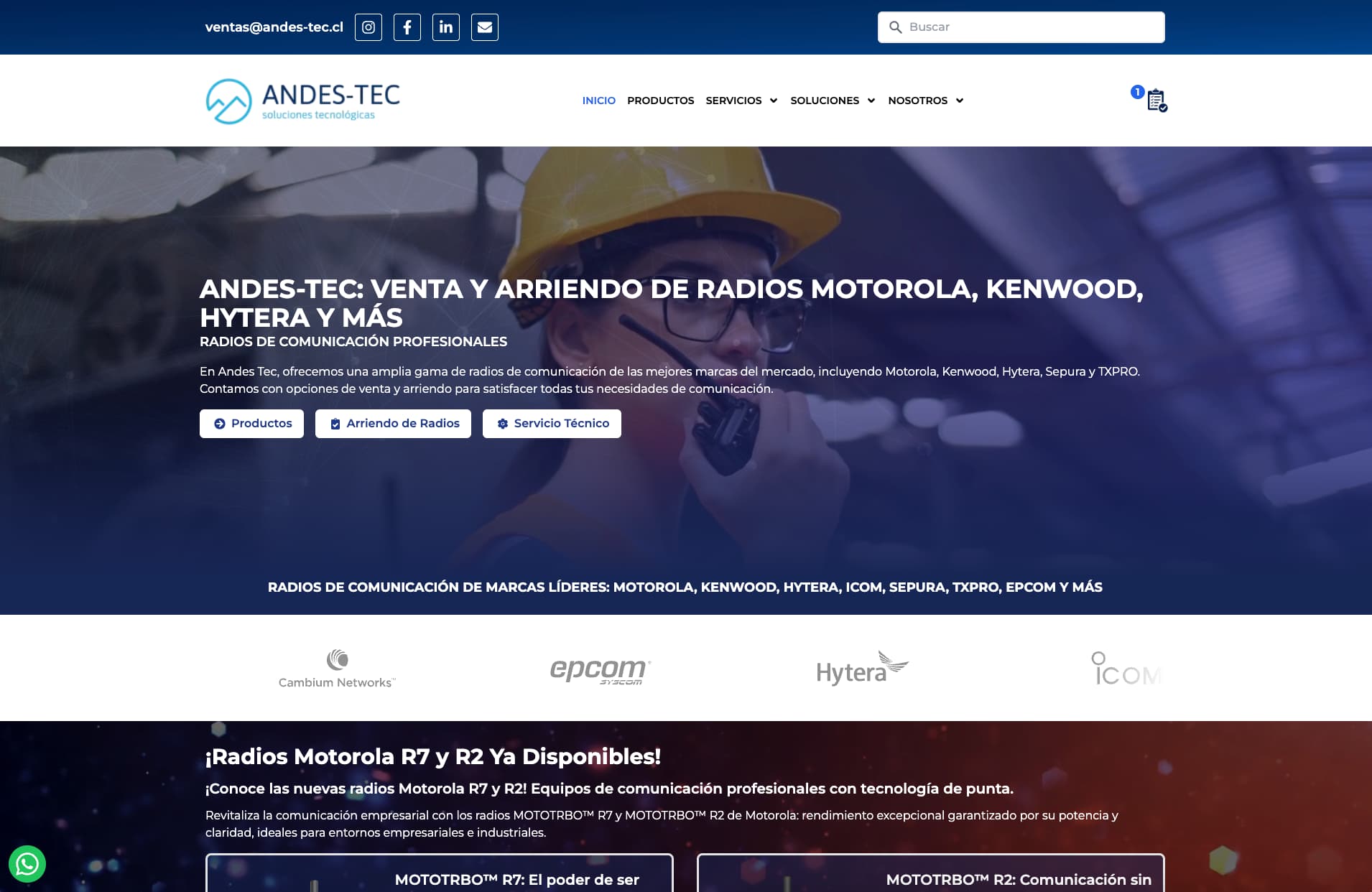Open the Instagram icon in the header
Image resolution: width=1372 pixels, height=892 pixels.
369,27
